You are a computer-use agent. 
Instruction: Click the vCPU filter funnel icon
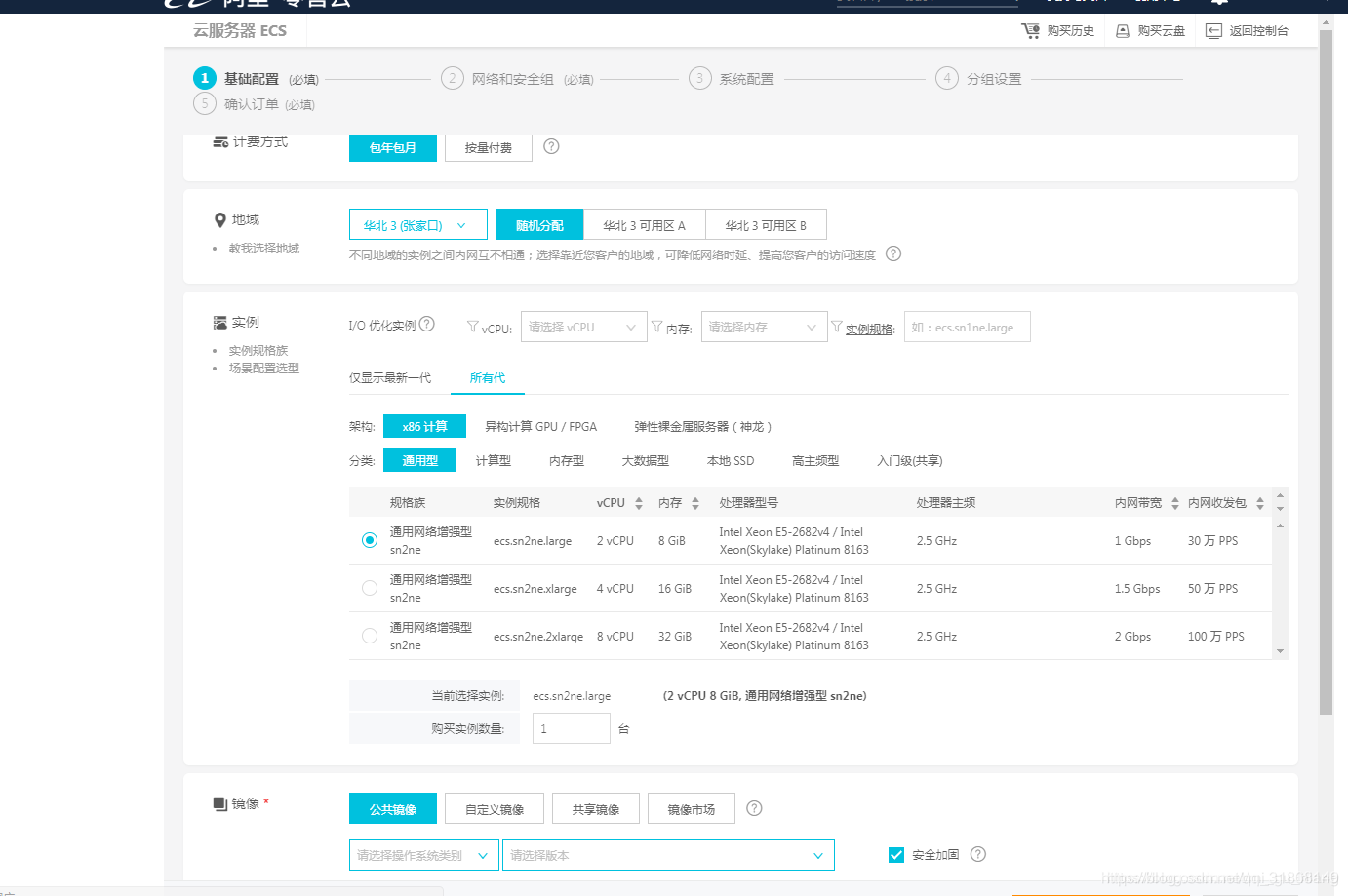click(472, 327)
